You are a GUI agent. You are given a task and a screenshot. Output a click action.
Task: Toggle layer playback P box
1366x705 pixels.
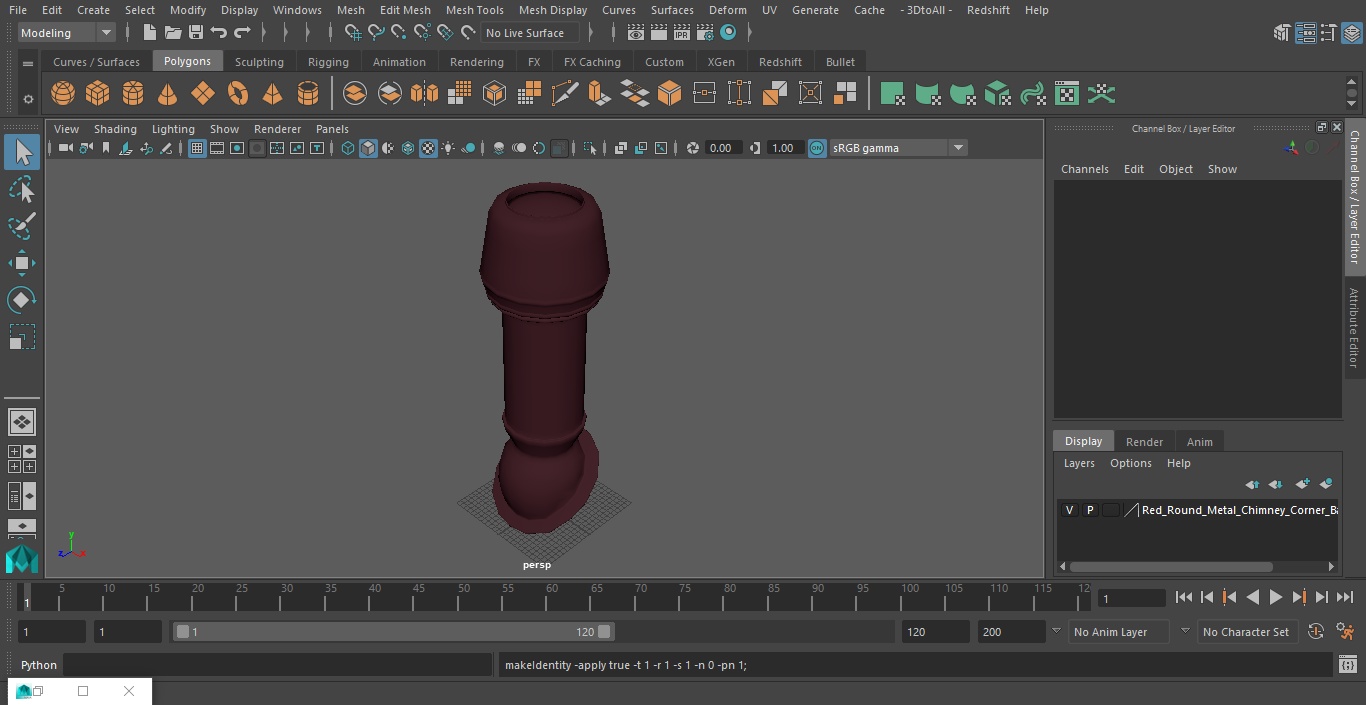click(x=1090, y=510)
